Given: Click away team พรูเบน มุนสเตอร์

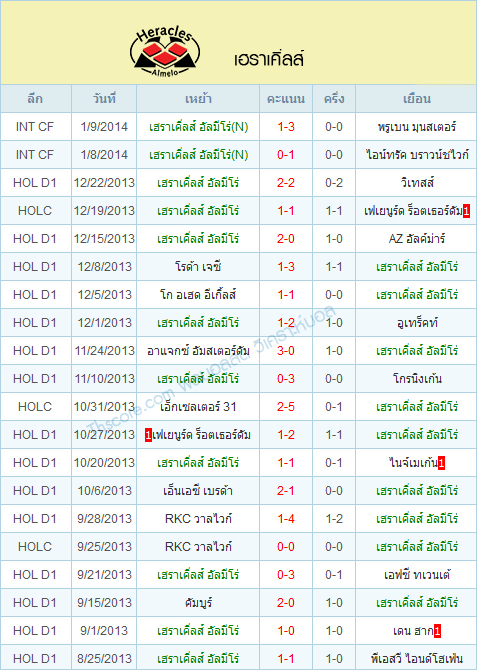Looking at the screenshot, I should coord(417,127).
